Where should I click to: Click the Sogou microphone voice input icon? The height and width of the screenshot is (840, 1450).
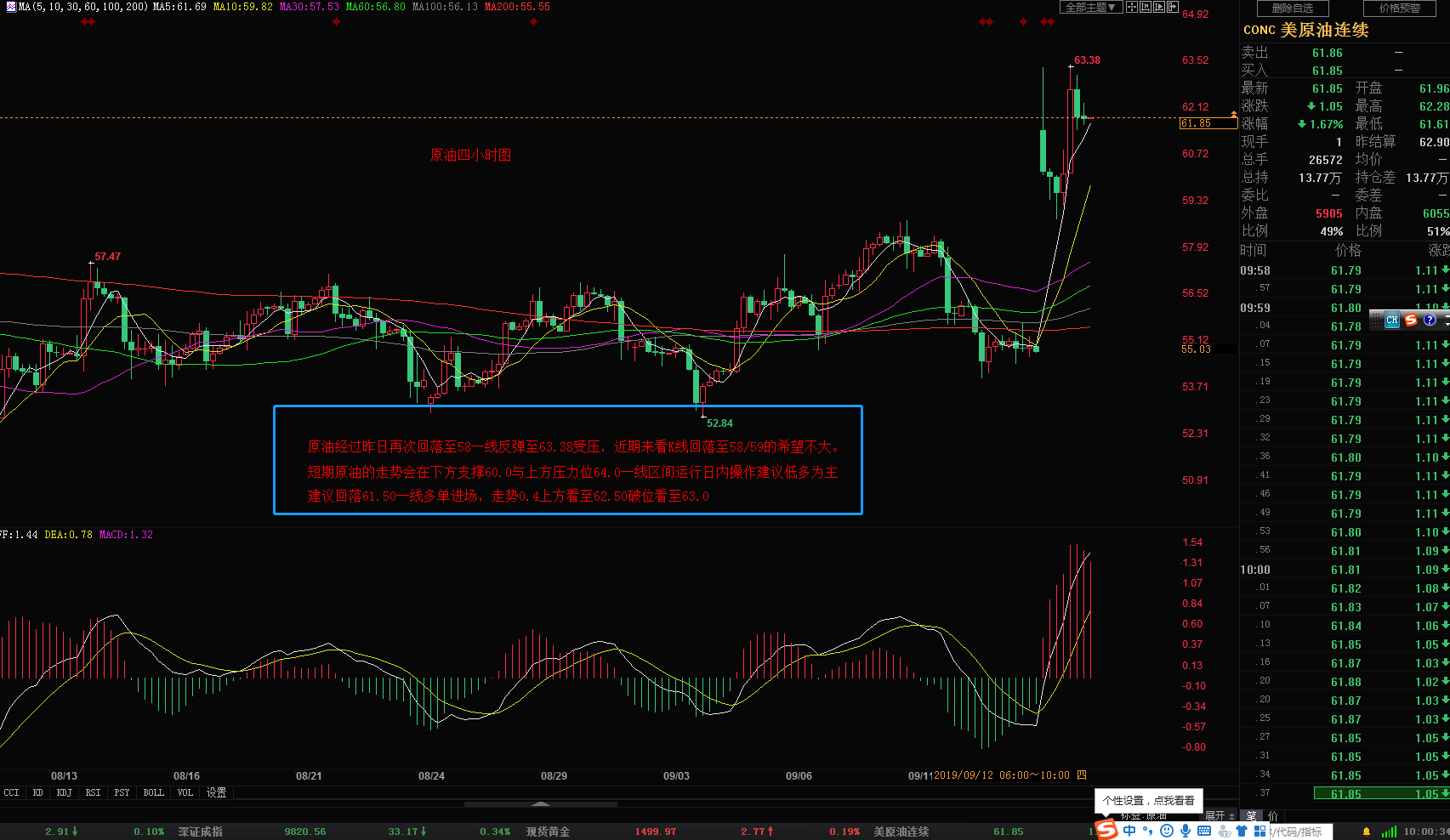pos(1186,831)
